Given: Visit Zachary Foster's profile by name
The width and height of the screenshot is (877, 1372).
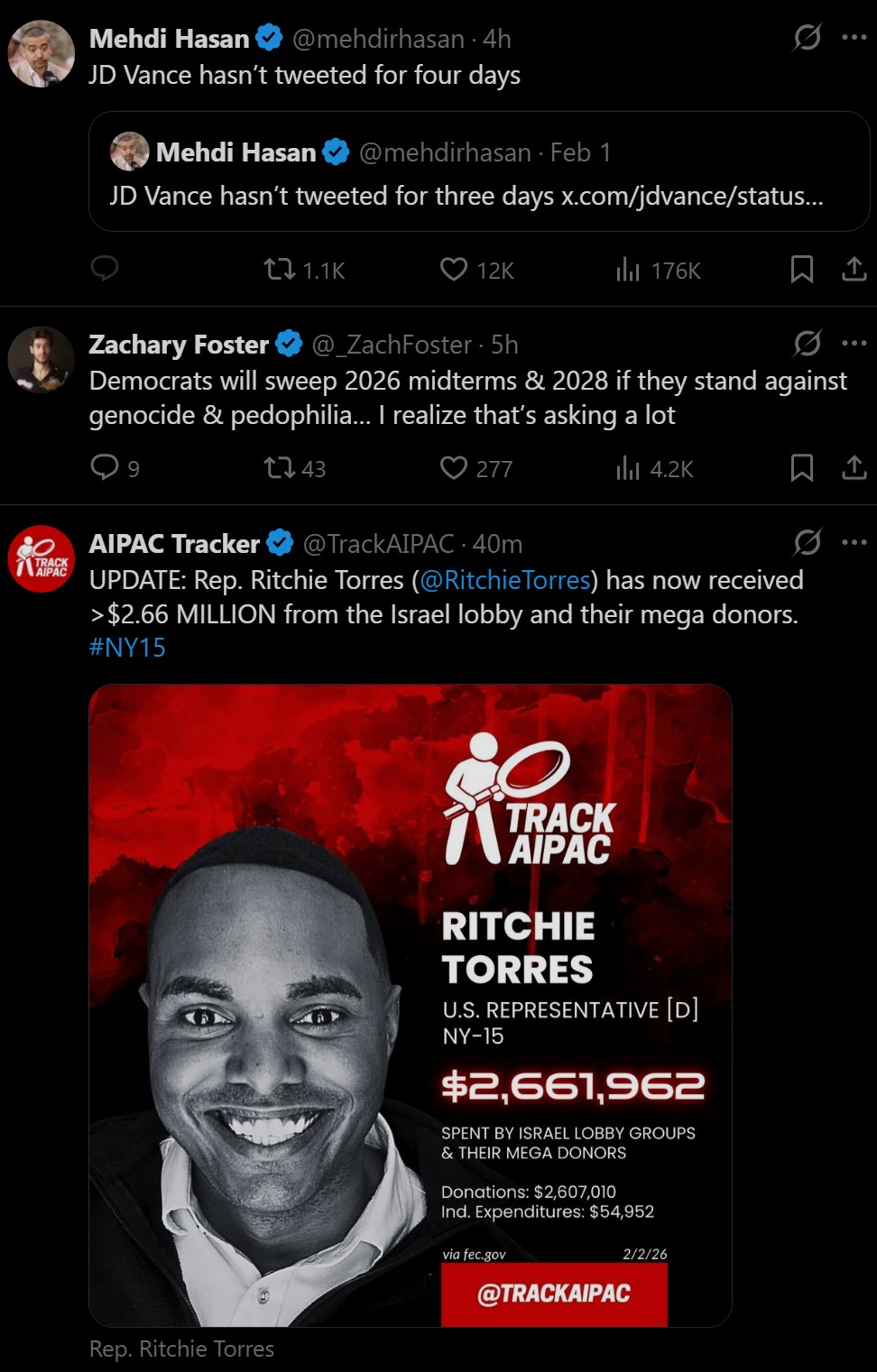Looking at the screenshot, I should 179,345.
